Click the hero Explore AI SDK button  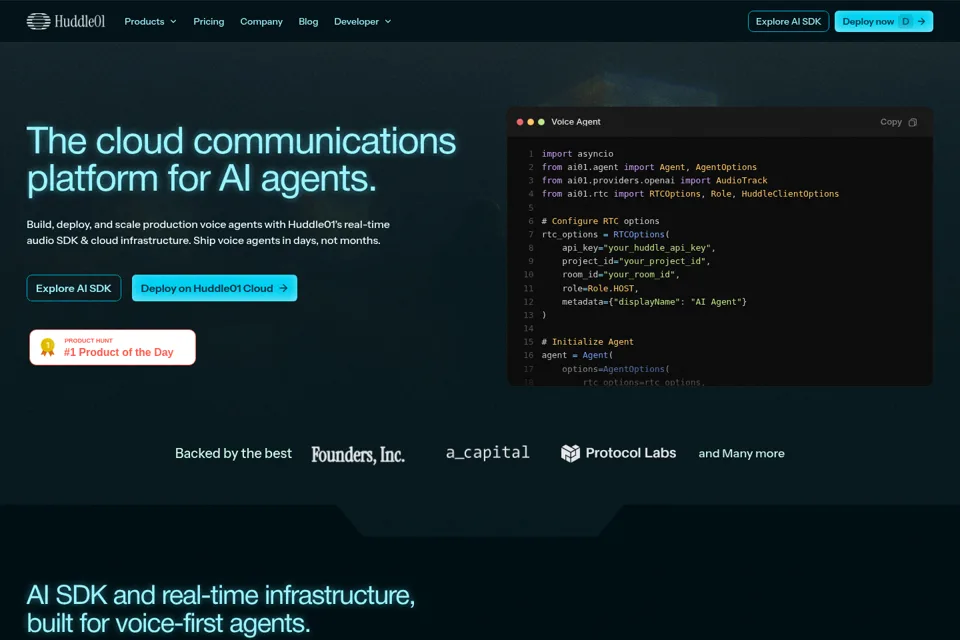(73, 288)
